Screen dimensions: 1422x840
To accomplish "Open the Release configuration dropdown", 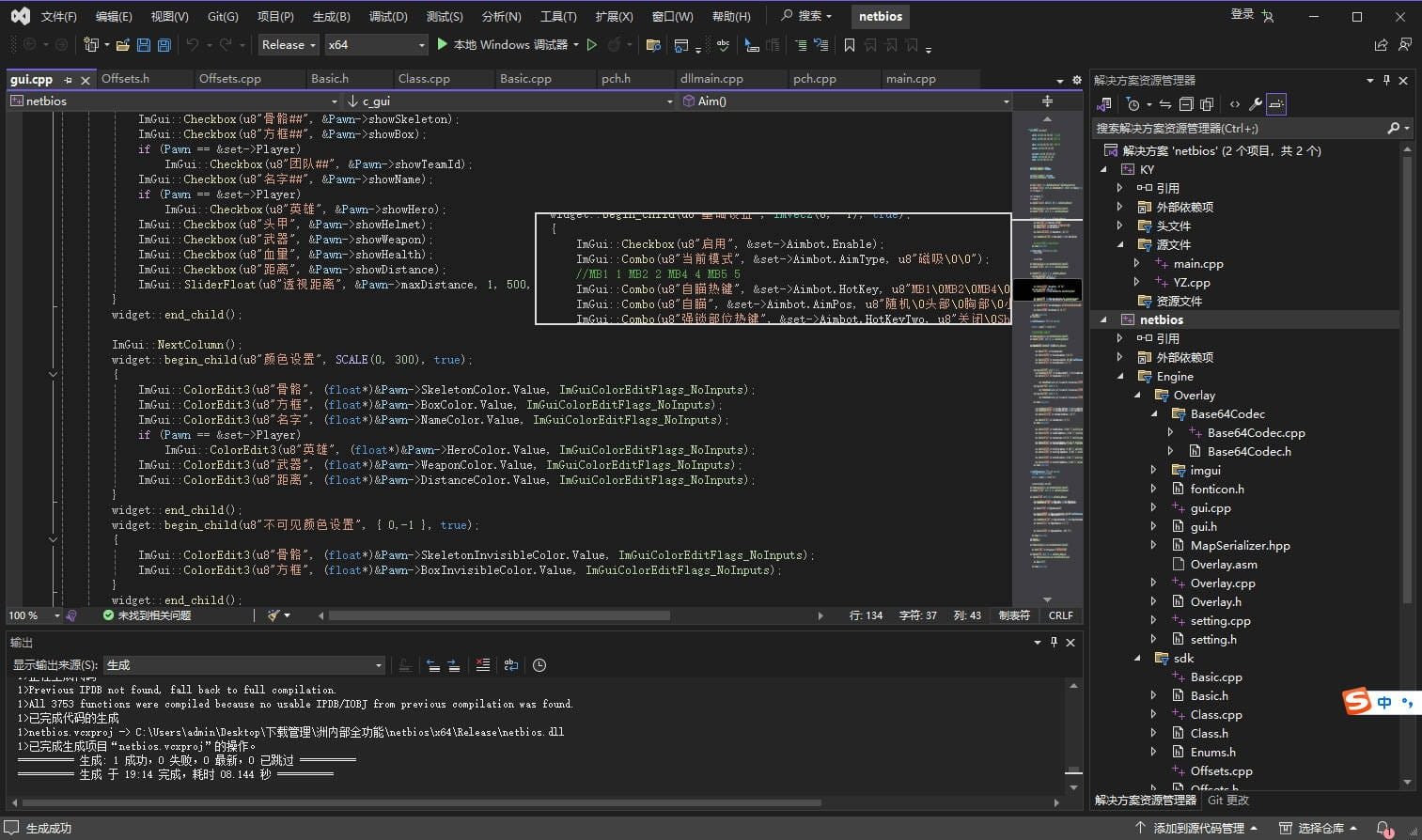I will [289, 45].
